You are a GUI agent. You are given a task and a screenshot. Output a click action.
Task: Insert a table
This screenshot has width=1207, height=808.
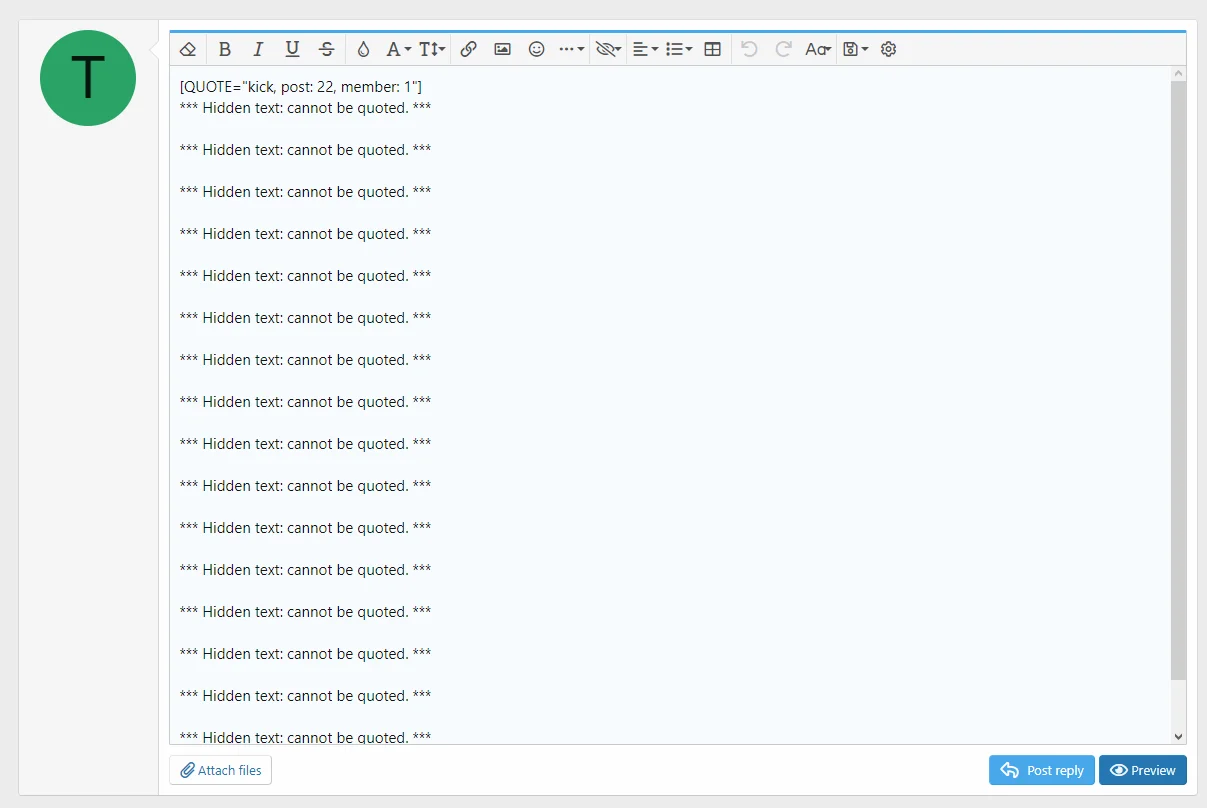pos(712,48)
